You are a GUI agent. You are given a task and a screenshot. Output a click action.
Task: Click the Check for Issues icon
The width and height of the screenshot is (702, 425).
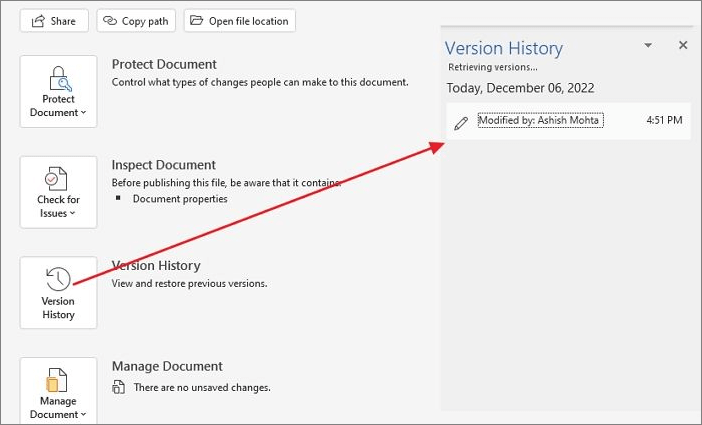tap(58, 179)
